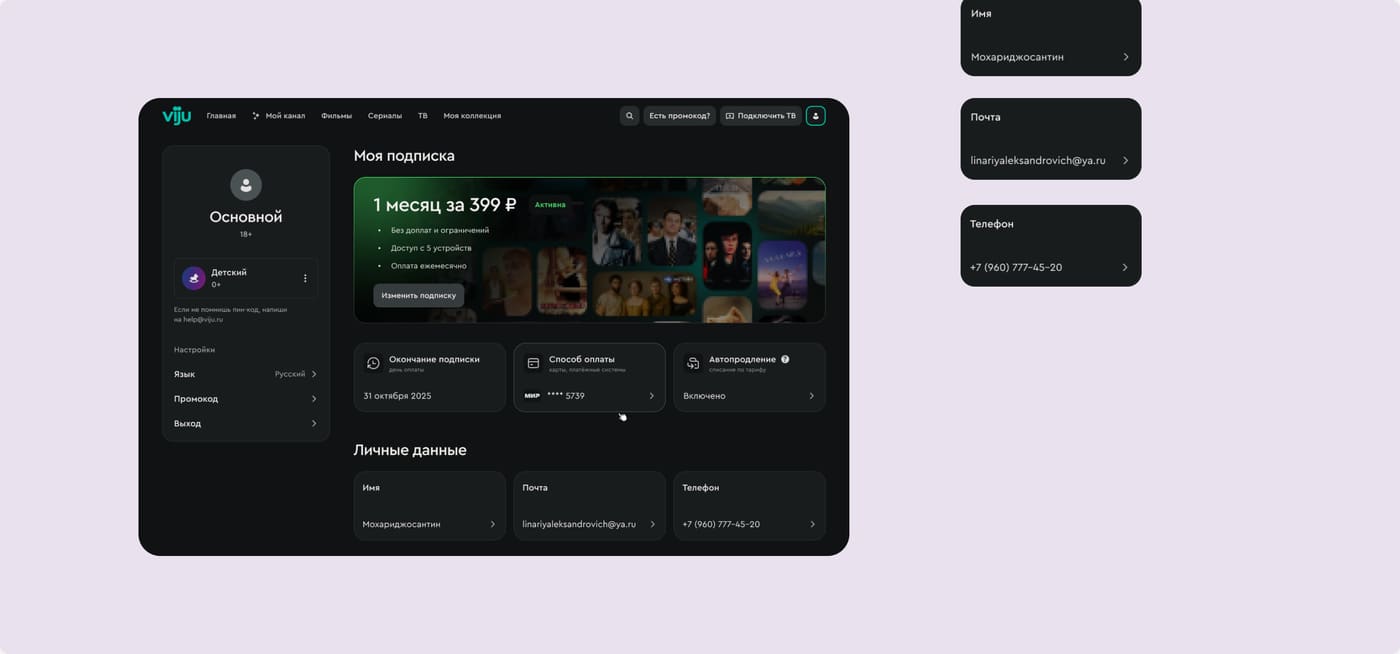Click the "18+" label under Основной

(x=246, y=234)
